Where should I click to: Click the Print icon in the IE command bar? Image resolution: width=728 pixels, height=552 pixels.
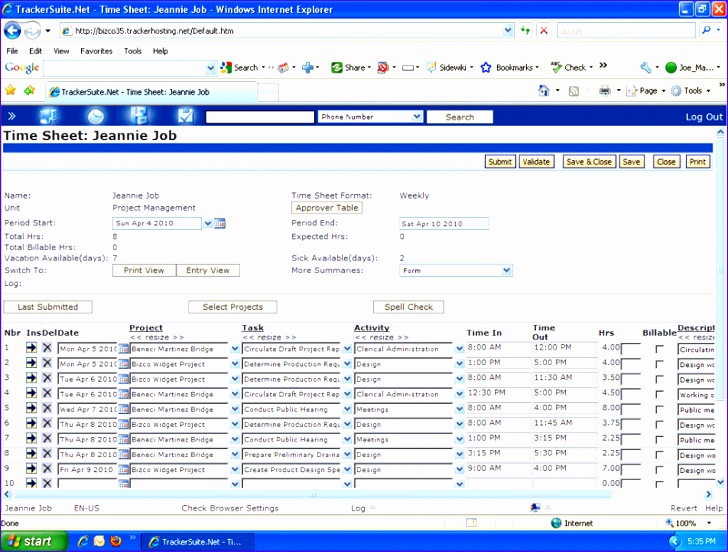(x=604, y=91)
